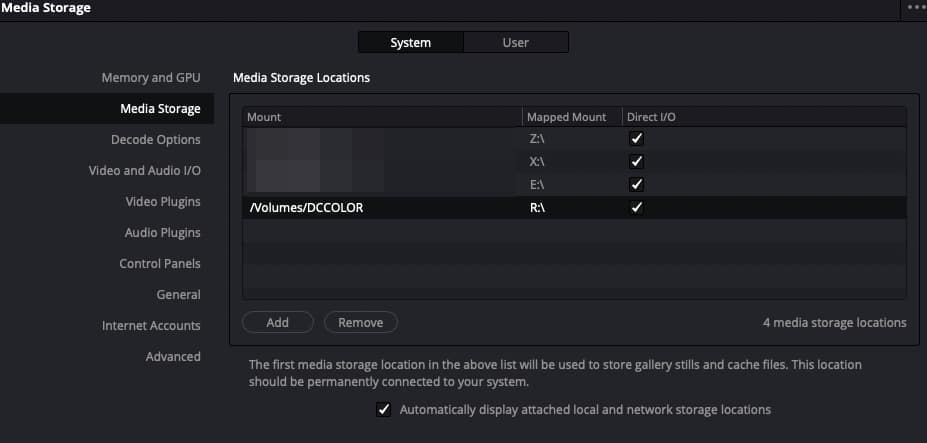Open Control Panels settings

tap(160, 264)
